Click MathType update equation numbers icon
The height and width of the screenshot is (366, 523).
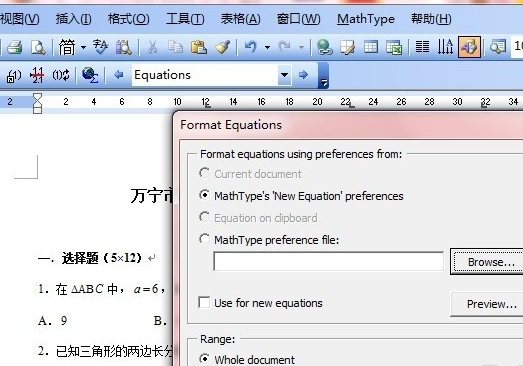point(61,75)
